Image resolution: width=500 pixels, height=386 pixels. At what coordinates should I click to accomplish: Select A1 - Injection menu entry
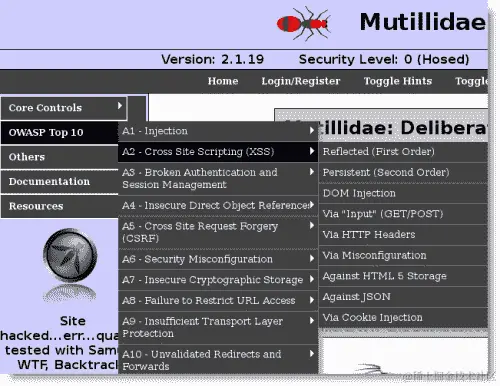[218, 131]
